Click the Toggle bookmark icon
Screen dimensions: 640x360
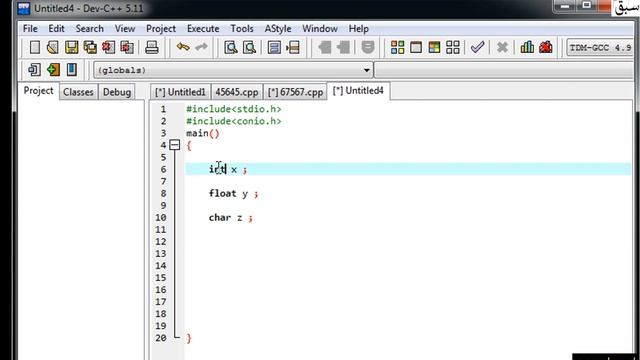coord(53,70)
